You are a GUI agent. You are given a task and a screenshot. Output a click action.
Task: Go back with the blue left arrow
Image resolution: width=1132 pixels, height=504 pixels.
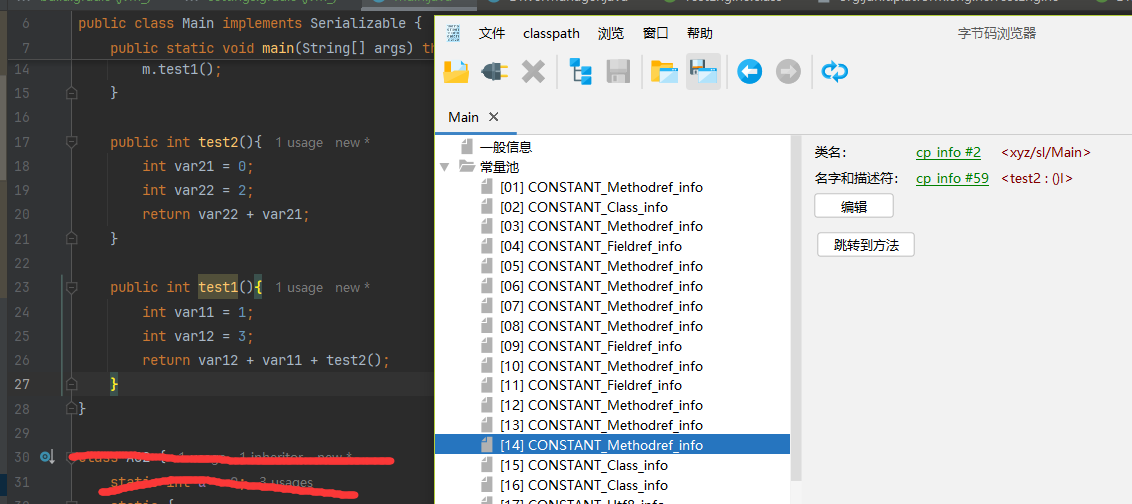(x=749, y=72)
